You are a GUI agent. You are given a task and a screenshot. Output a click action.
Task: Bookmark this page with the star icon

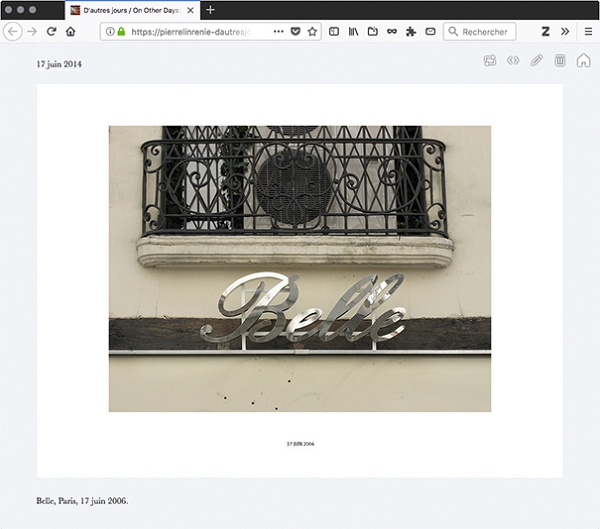pos(312,32)
